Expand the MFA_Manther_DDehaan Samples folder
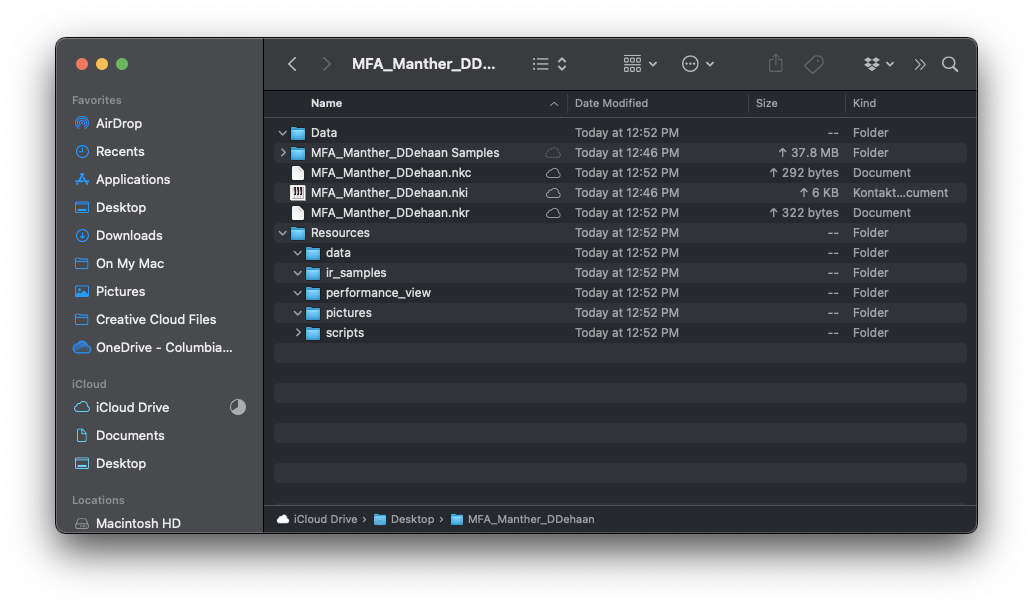 (283, 153)
